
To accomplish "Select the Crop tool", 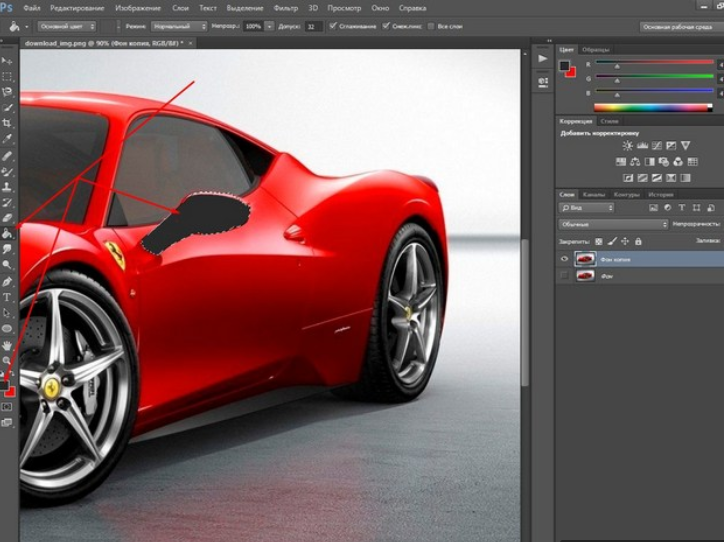I will pos(7,122).
